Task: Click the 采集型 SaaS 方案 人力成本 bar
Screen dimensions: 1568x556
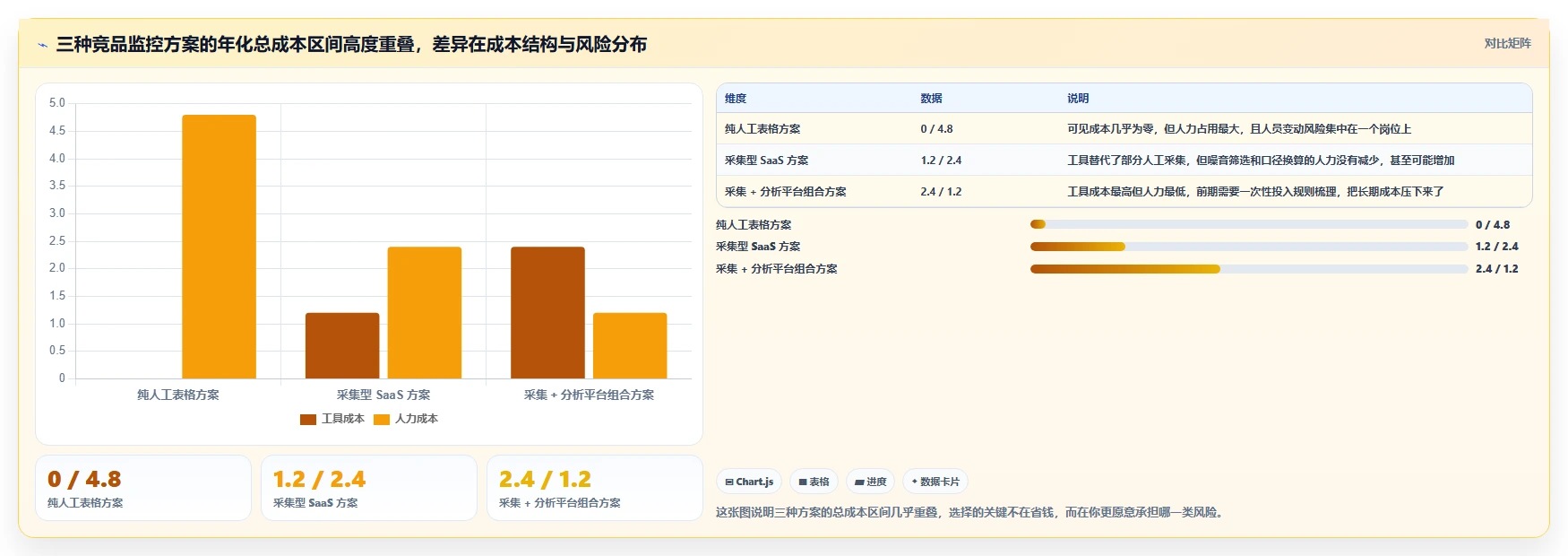Action: (425, 312)
